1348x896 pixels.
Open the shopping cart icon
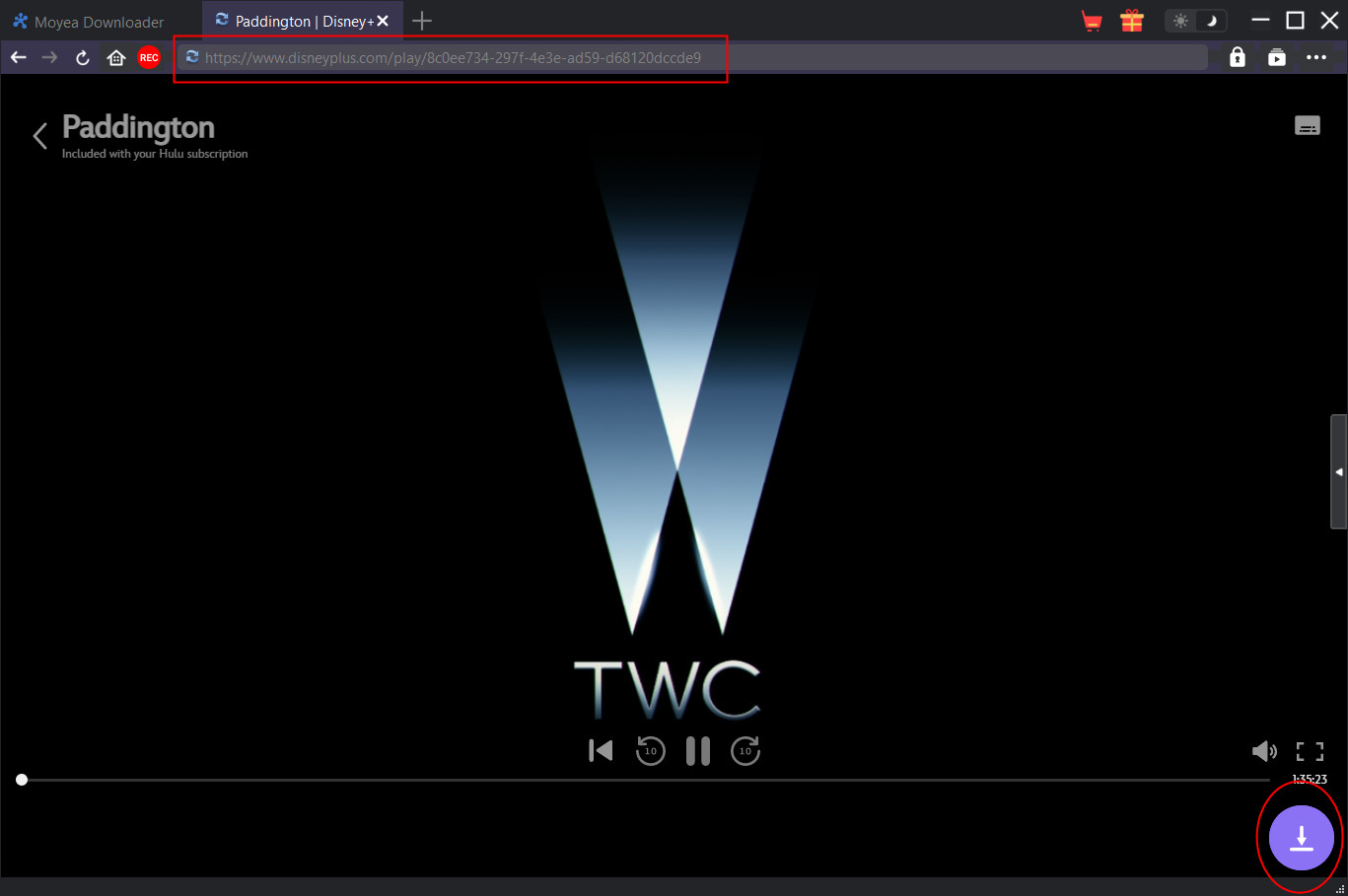coord(1092,21)
